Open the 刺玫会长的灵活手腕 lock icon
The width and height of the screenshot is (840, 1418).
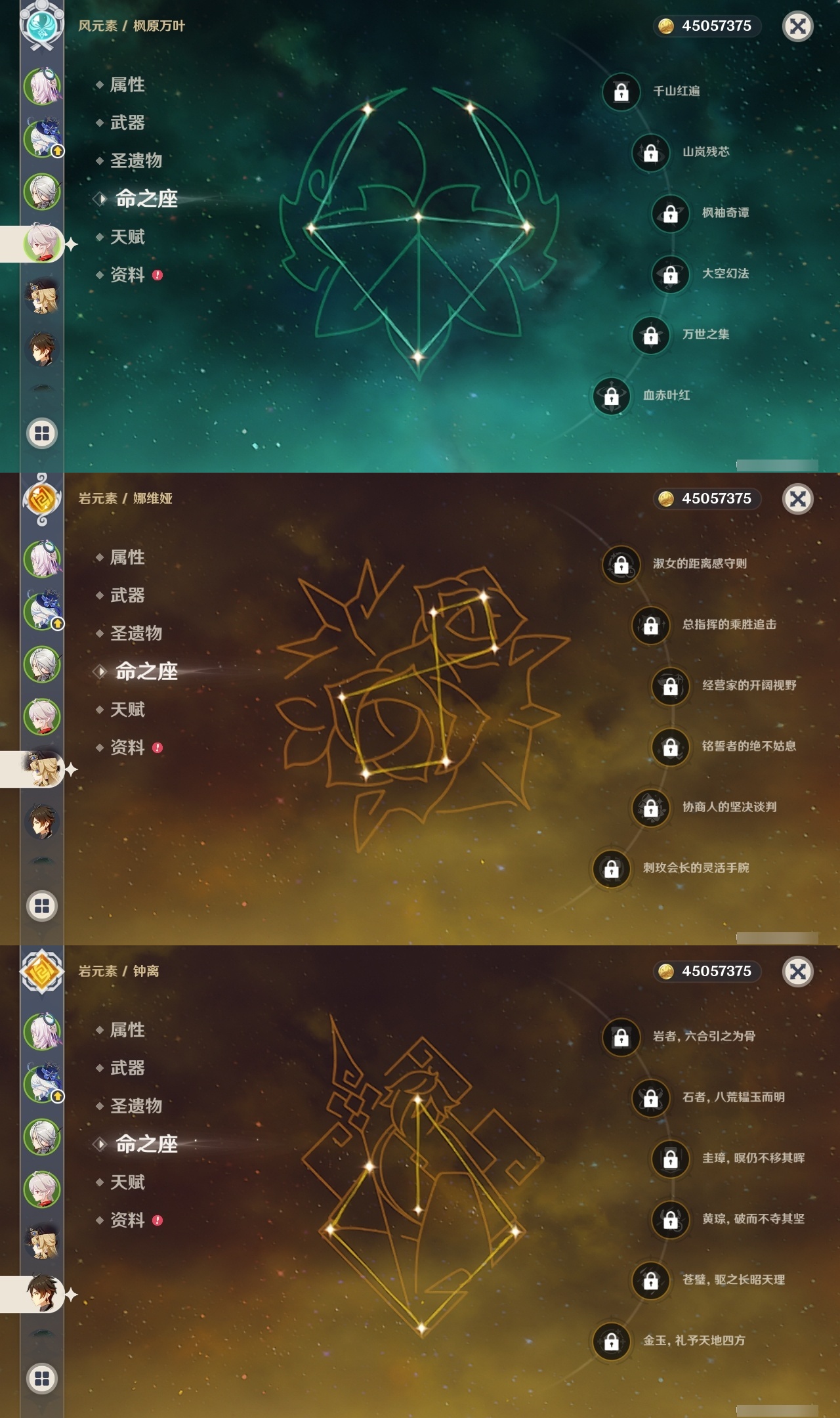point(611,869)
